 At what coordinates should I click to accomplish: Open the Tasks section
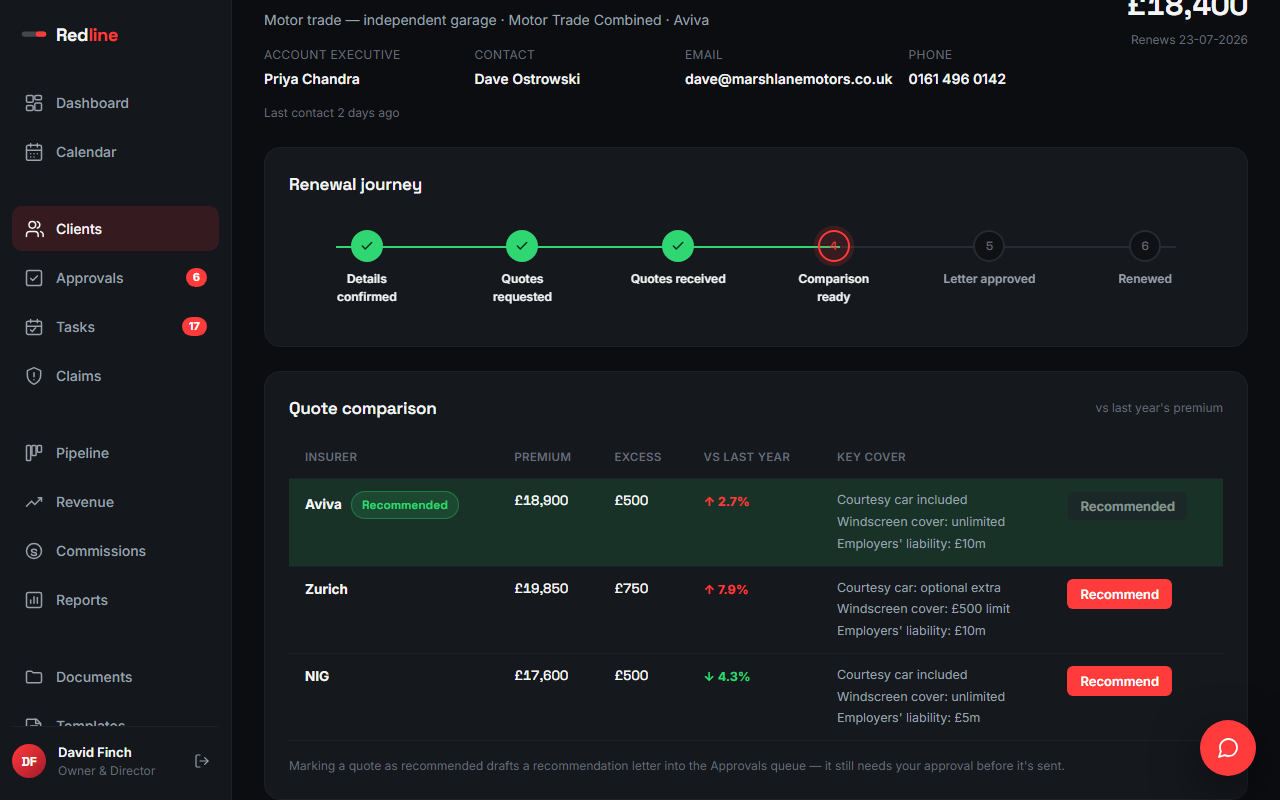click(x=115, y=327)
